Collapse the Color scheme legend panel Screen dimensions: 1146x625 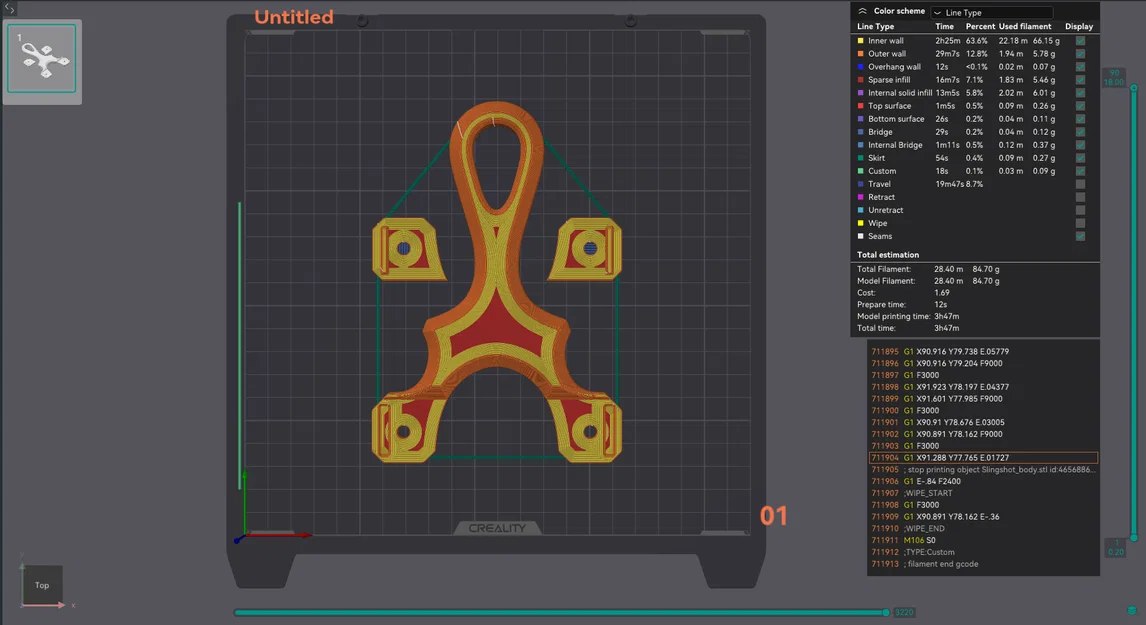pos(862,11)
